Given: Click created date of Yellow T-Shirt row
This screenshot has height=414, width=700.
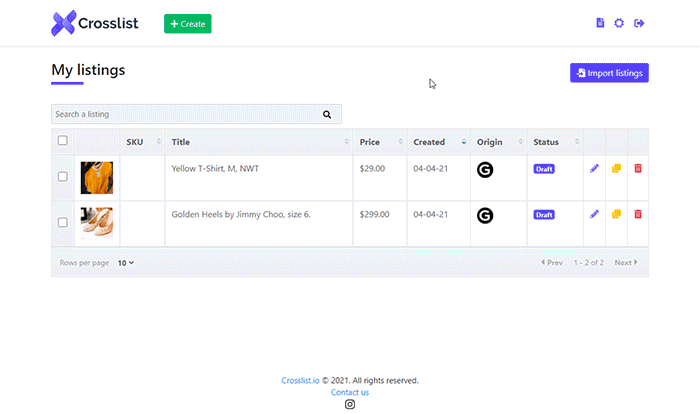Looking at the screenshot, I should pyautogui.click(x=430, y=168).
